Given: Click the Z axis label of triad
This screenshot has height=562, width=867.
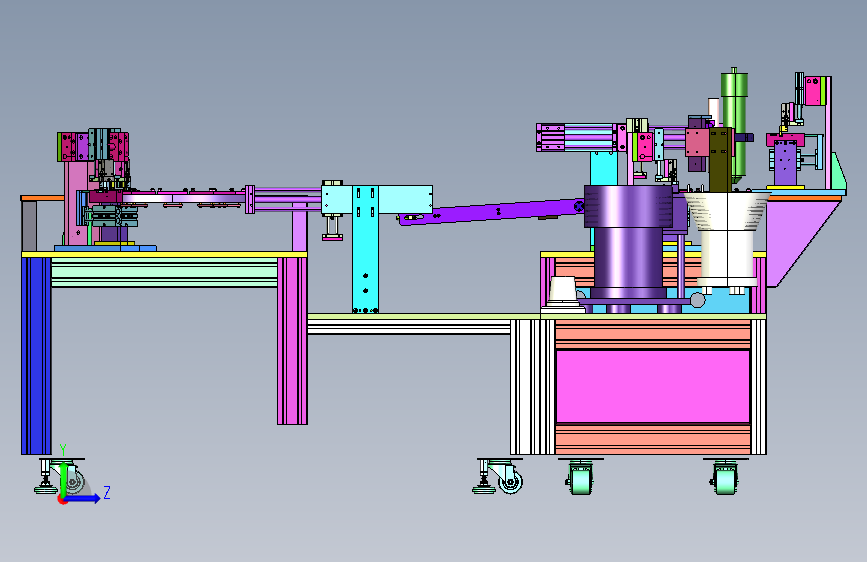Looking at the screenshot, I should tap(107, 492).
